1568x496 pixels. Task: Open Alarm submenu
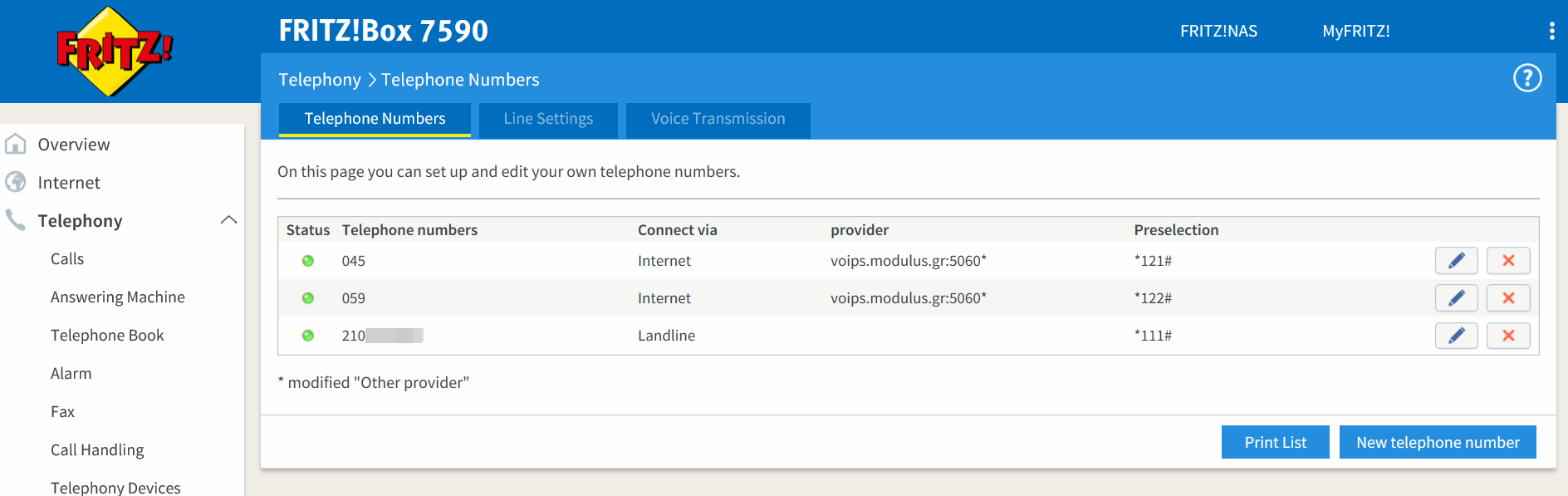tap(71, 374)
